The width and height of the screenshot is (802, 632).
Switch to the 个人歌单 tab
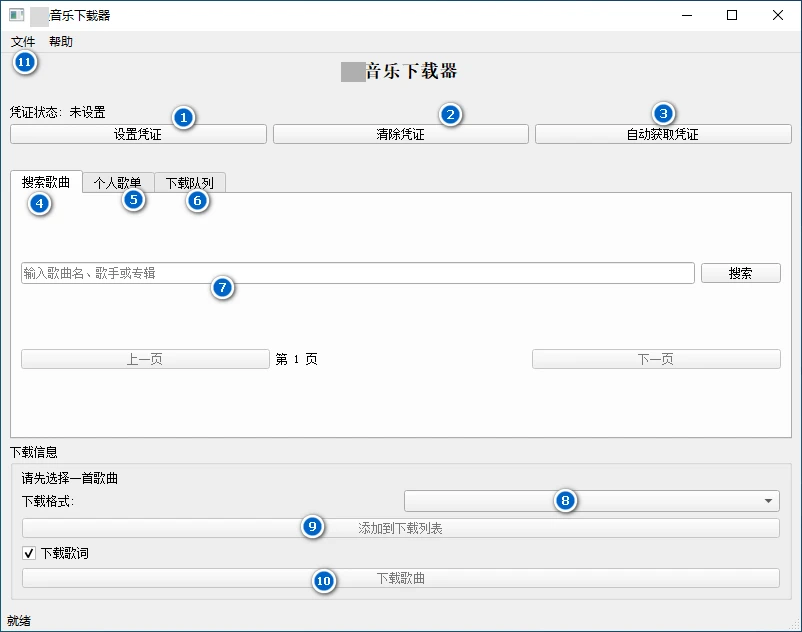pos(118,183)
